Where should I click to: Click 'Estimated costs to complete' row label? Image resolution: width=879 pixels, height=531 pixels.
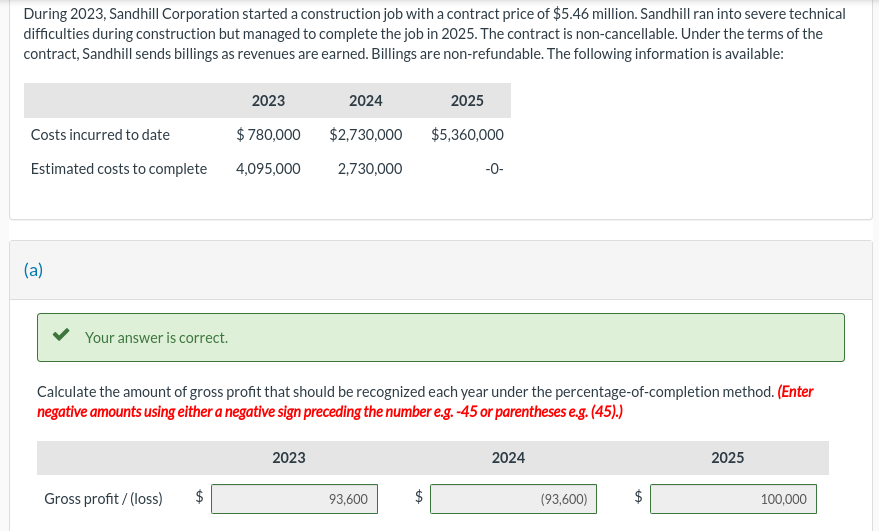point(119,169)
